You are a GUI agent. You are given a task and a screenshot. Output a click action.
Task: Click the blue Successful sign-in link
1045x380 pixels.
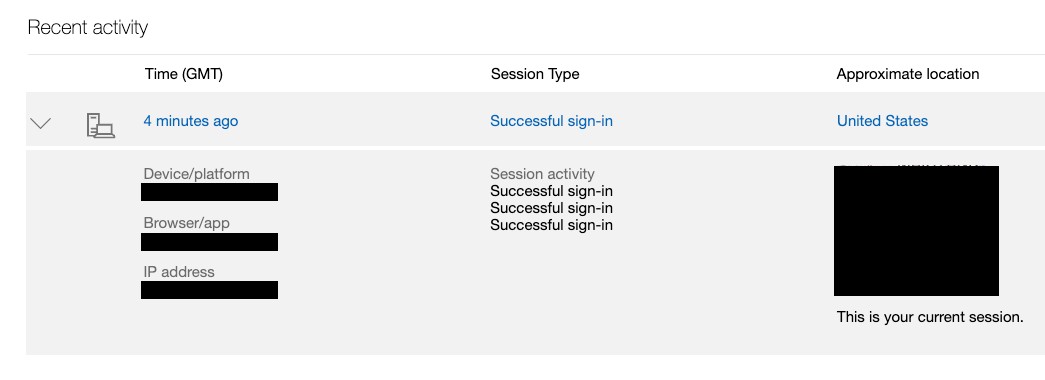coord(551,121)
